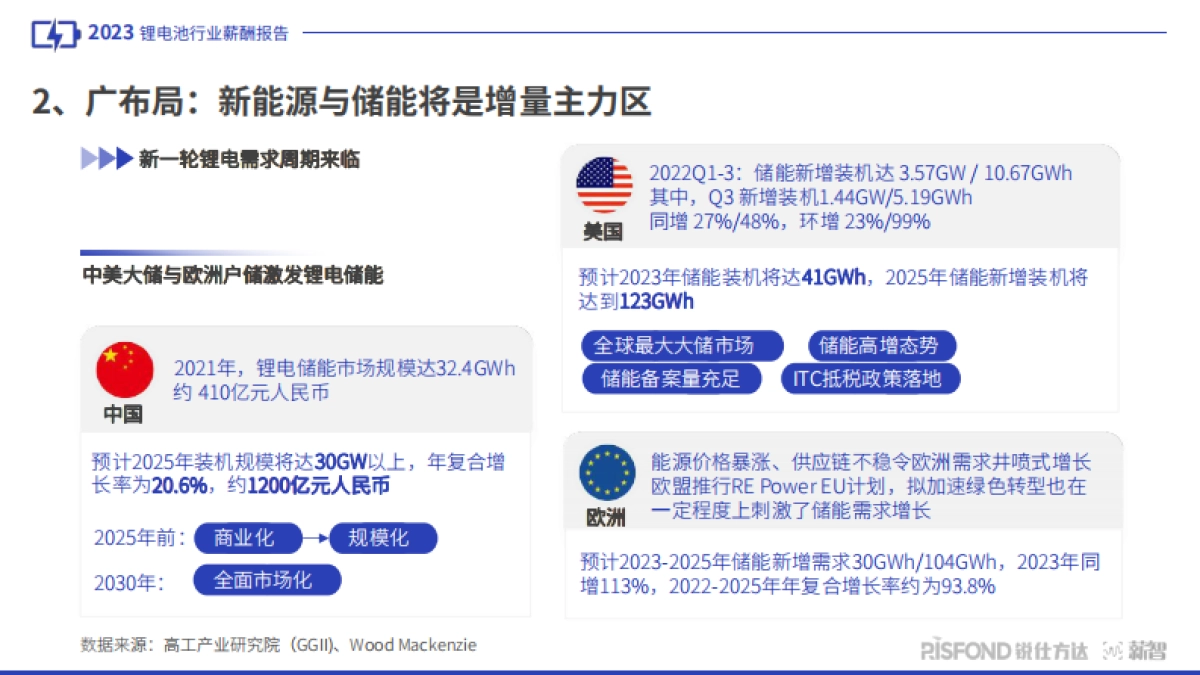The width and height of the screenshot is (1200, 675).
Task: Select the 规模化 pill button
Action: pos(383,538)
